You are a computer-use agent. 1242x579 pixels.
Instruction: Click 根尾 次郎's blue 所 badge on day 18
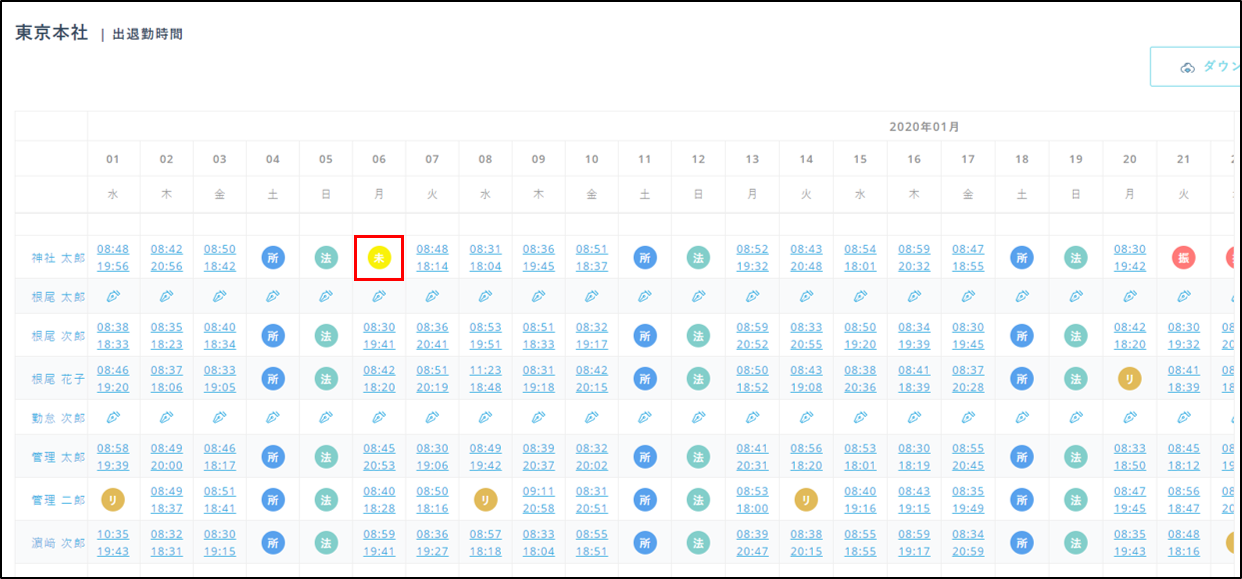(1022, 337)
